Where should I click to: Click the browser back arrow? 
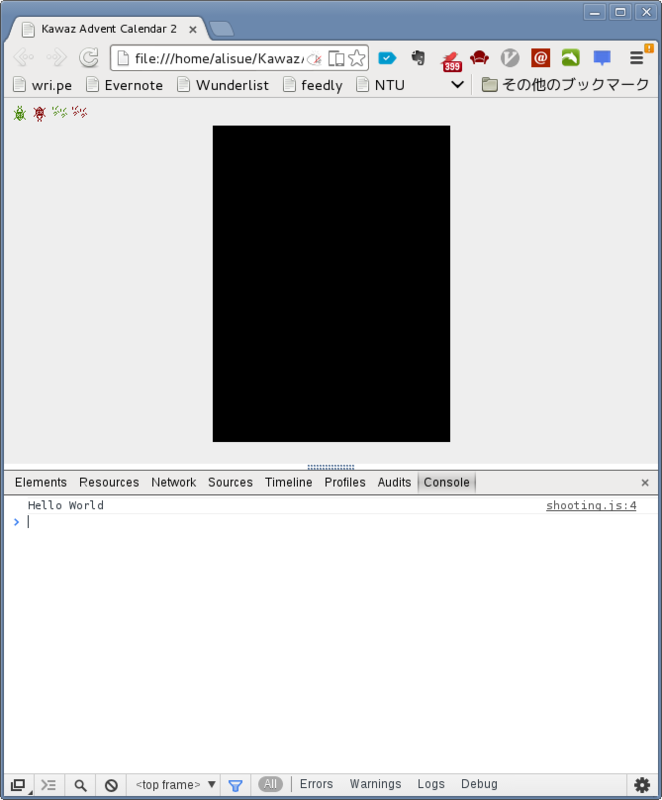[x=23, y=57]
